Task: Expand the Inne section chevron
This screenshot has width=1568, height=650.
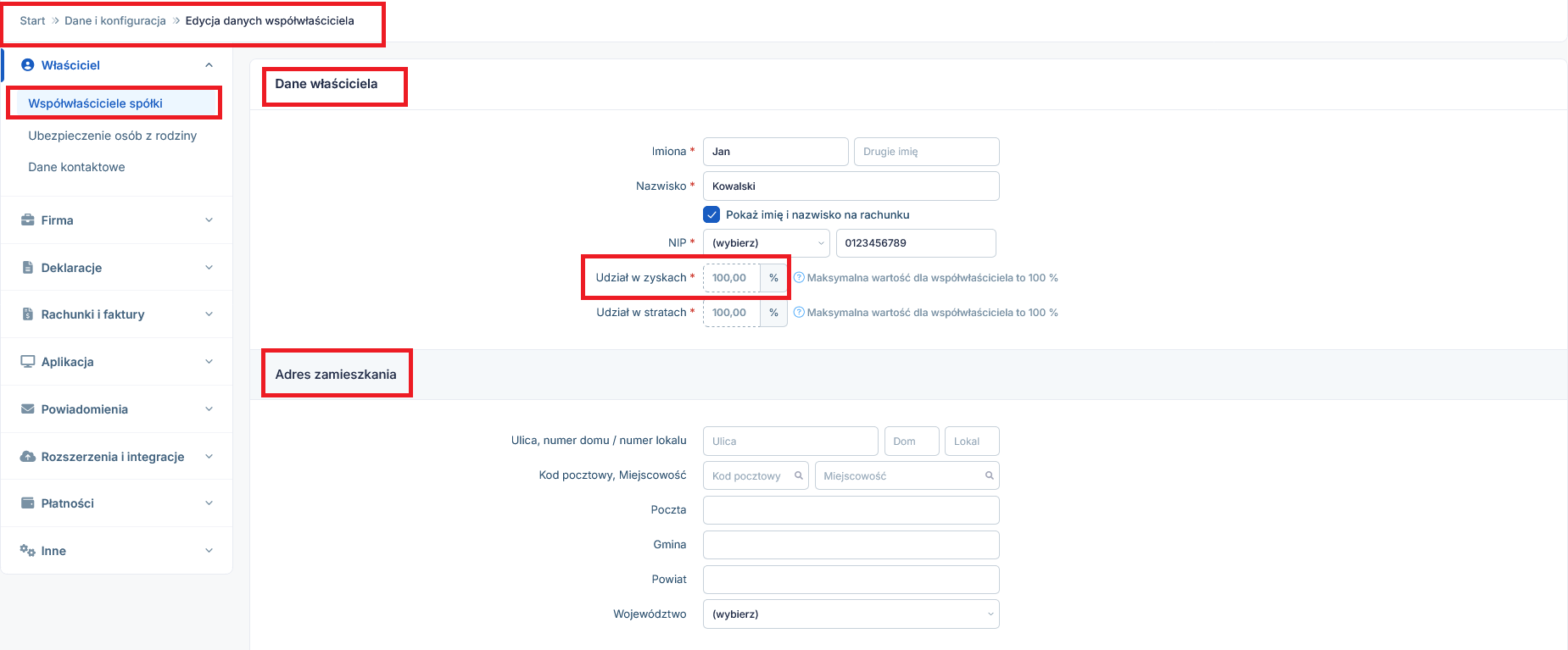Action: [x=209, y=551]
